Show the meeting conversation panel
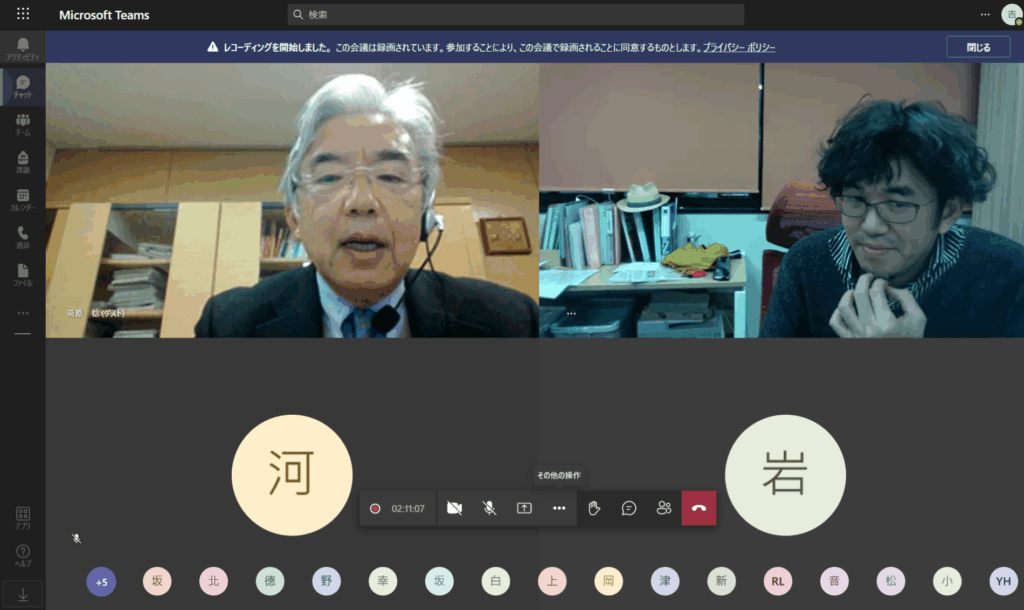This screenshot has width=1024, height=610. 629,508
